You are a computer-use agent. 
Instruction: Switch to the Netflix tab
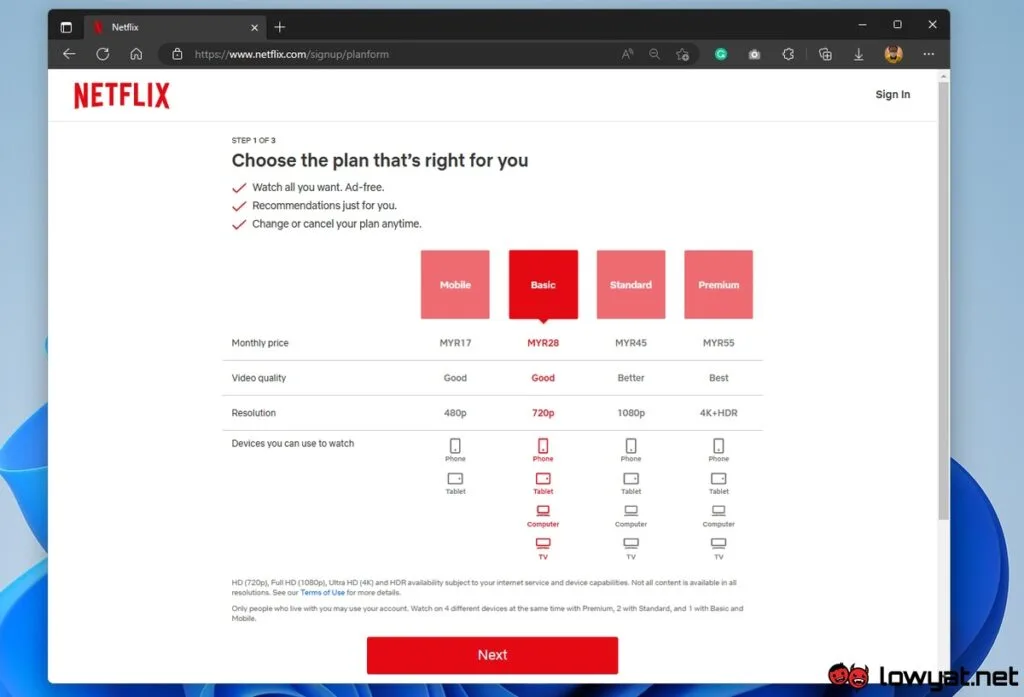pyautogui.click(x=175, y=27)
